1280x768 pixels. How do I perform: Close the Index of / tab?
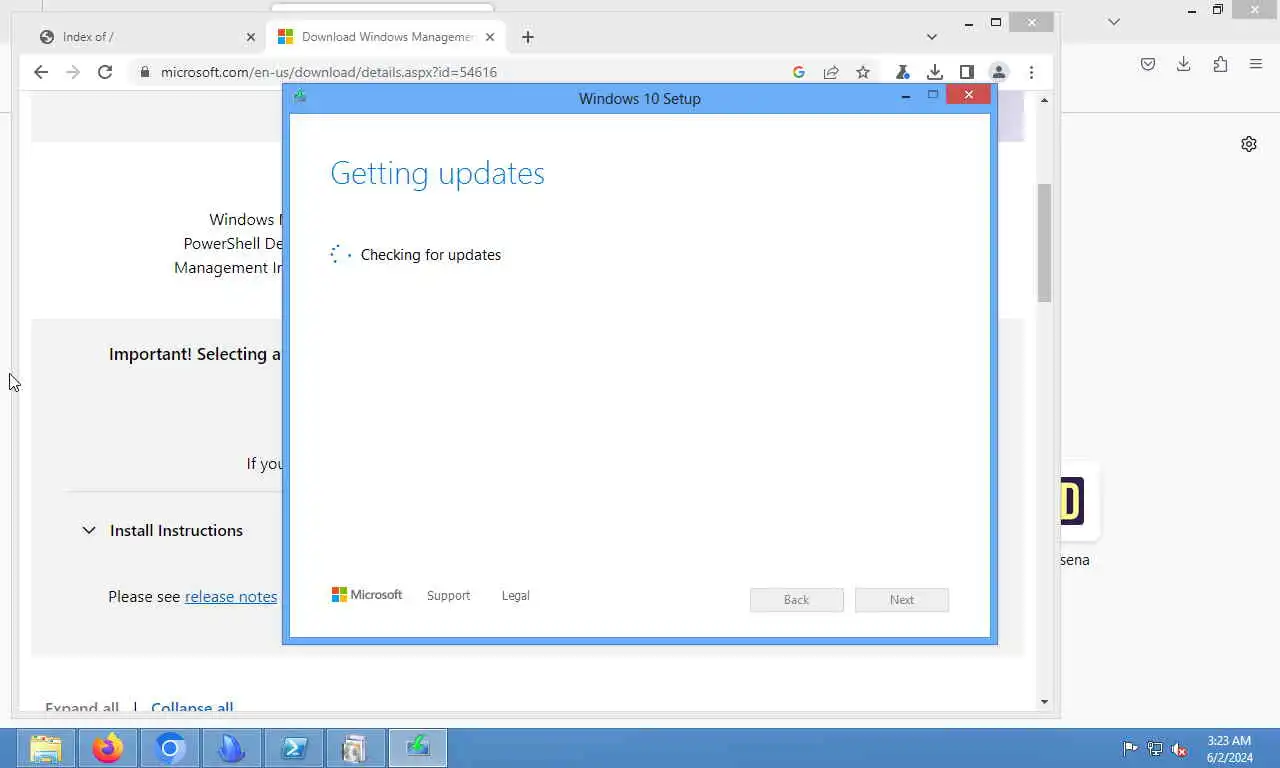coord(250,37)
